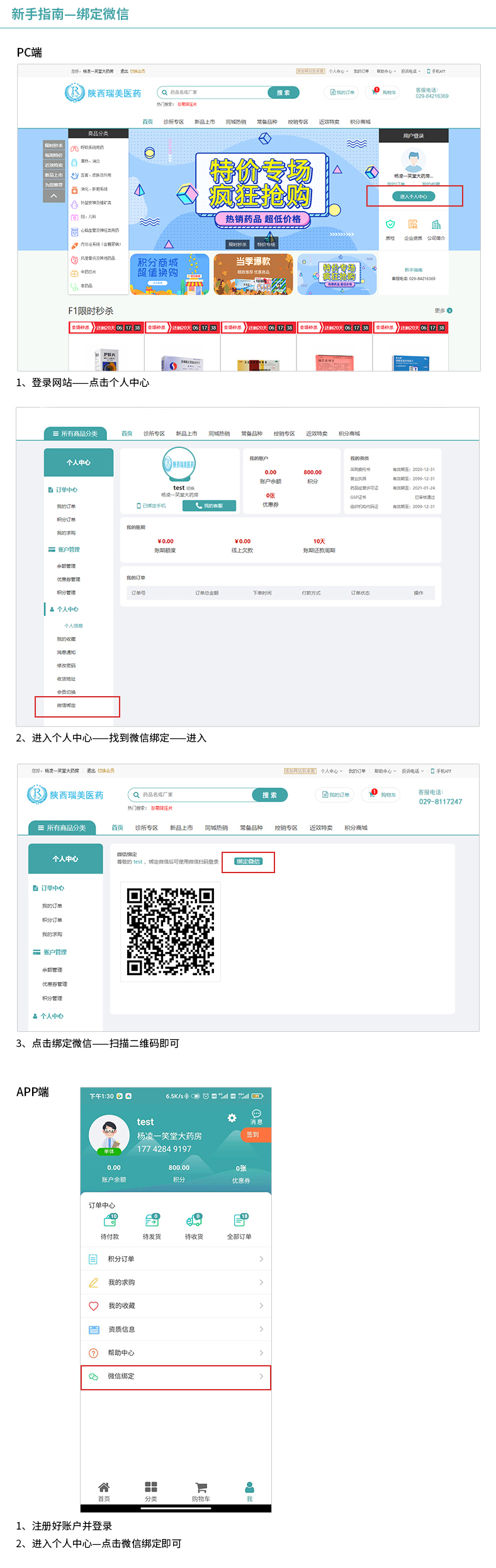This screenshot has width=496, height=1568.
Task: Click the WeChat binding QR code image
Action: [171, 932]
